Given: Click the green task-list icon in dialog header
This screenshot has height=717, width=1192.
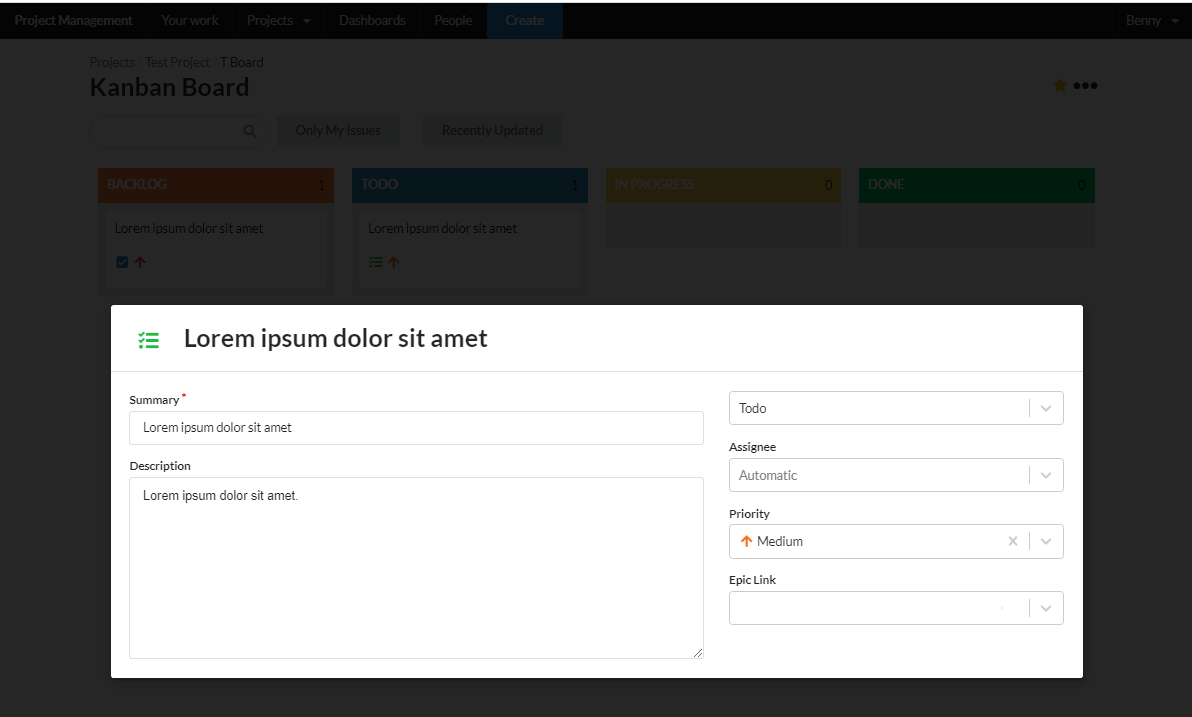Looking at the screenshot, I should 148,340.
